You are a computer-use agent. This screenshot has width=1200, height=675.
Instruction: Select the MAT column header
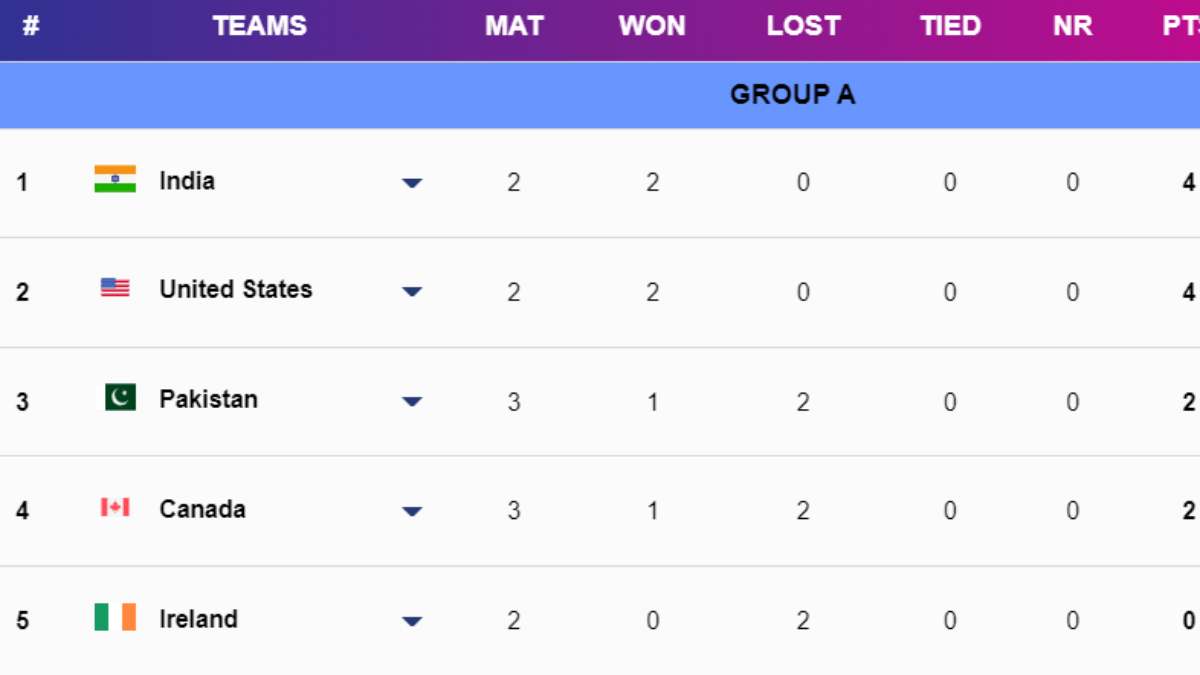[514, 27]
